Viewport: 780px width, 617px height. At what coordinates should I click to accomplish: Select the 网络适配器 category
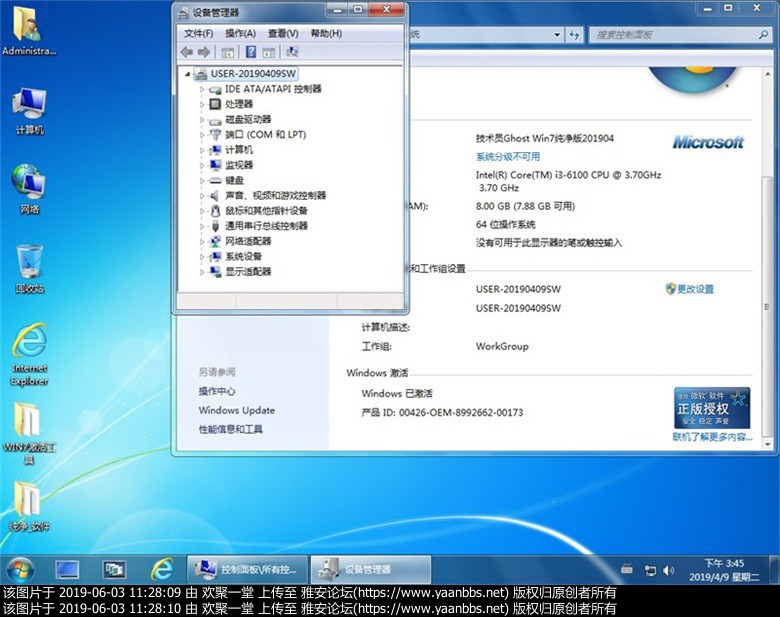click(x=248, y=241)
